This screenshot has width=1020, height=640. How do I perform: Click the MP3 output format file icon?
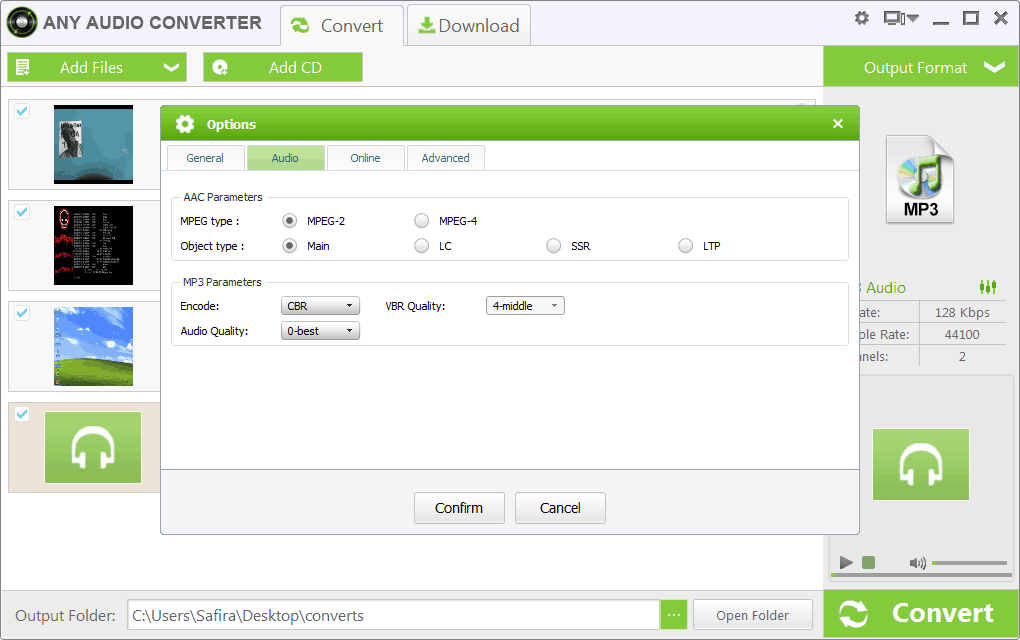coord(920,180)
